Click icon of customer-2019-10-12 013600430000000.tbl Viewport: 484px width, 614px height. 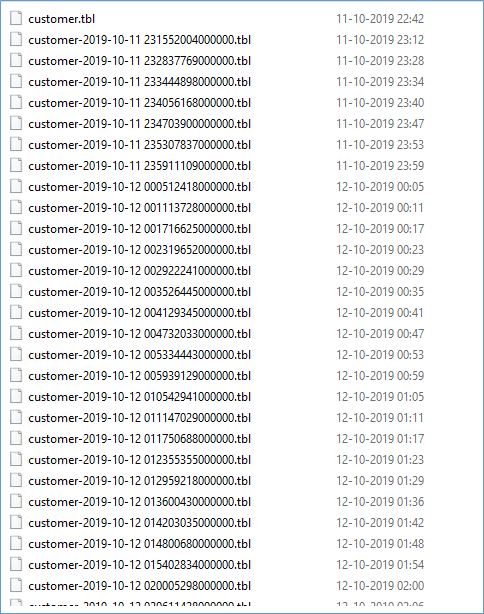point(16,501)
